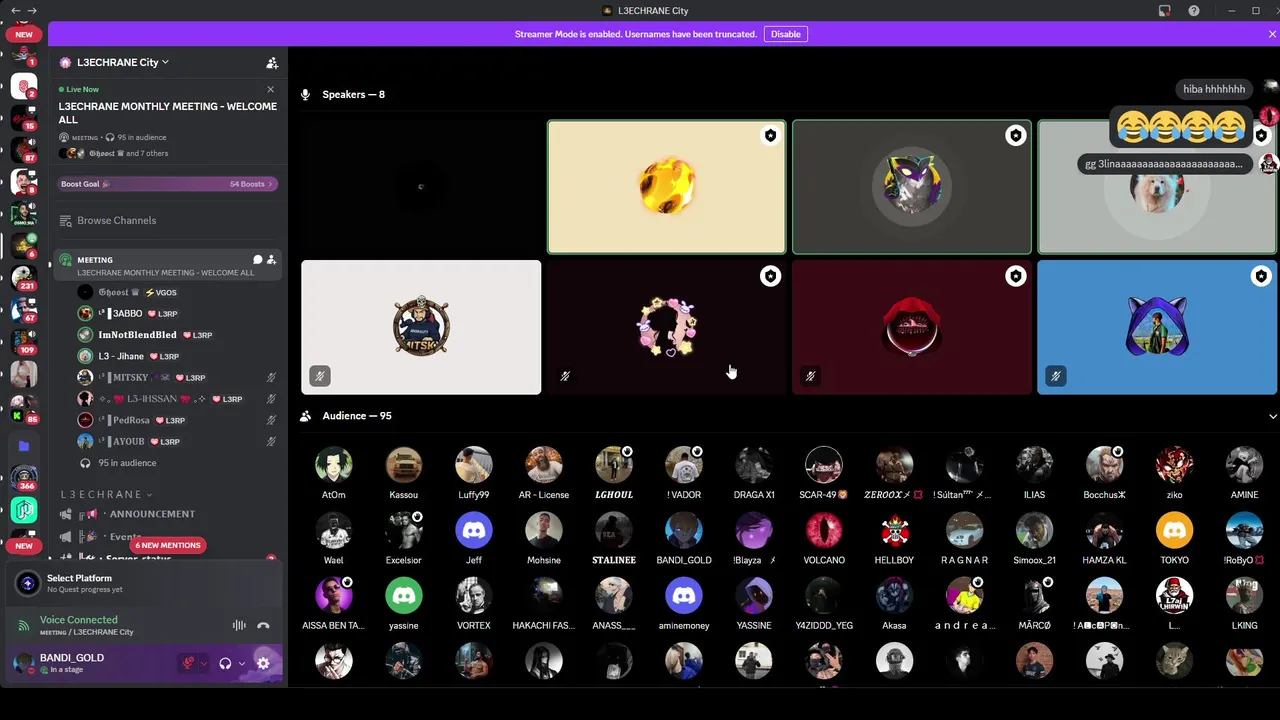
Task: Open the server with 109 notification badge
Action: [x=24, y=340]
